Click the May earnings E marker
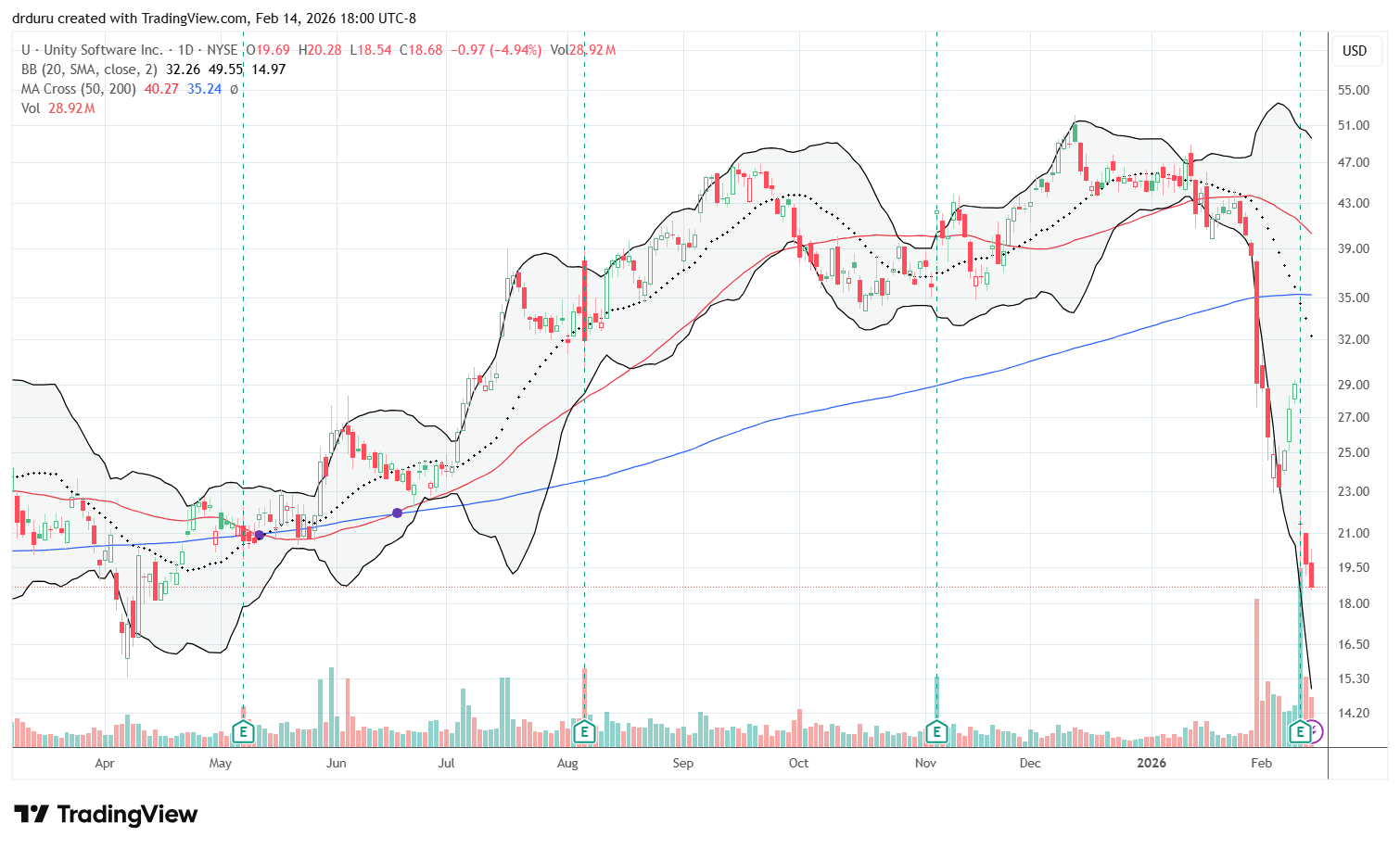1400x849 pixels. coord(243,732)
